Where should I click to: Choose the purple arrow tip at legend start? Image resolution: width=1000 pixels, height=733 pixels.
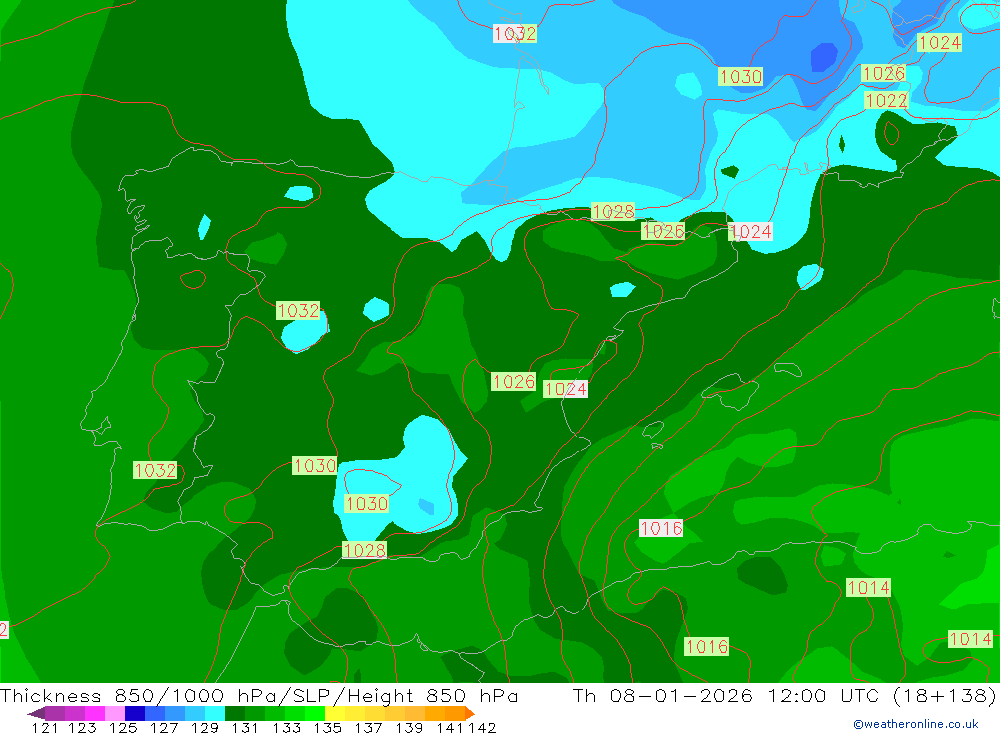(x=36, y=713)
